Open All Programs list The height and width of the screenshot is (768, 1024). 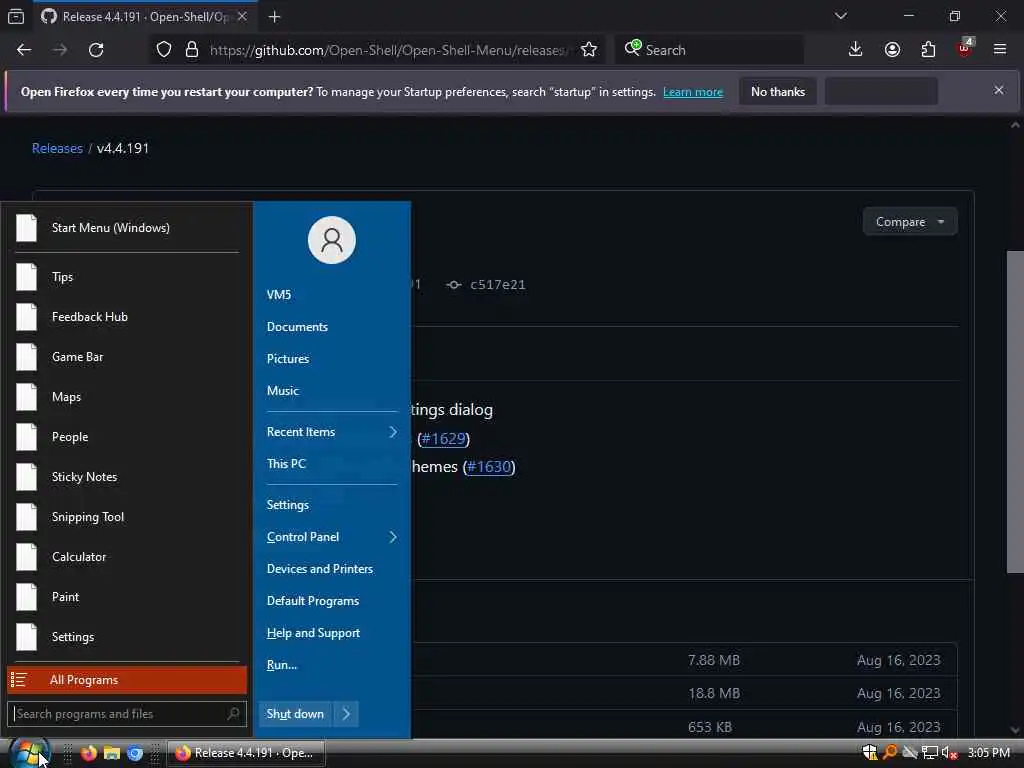pyautogui.click(x=127, y=680)
